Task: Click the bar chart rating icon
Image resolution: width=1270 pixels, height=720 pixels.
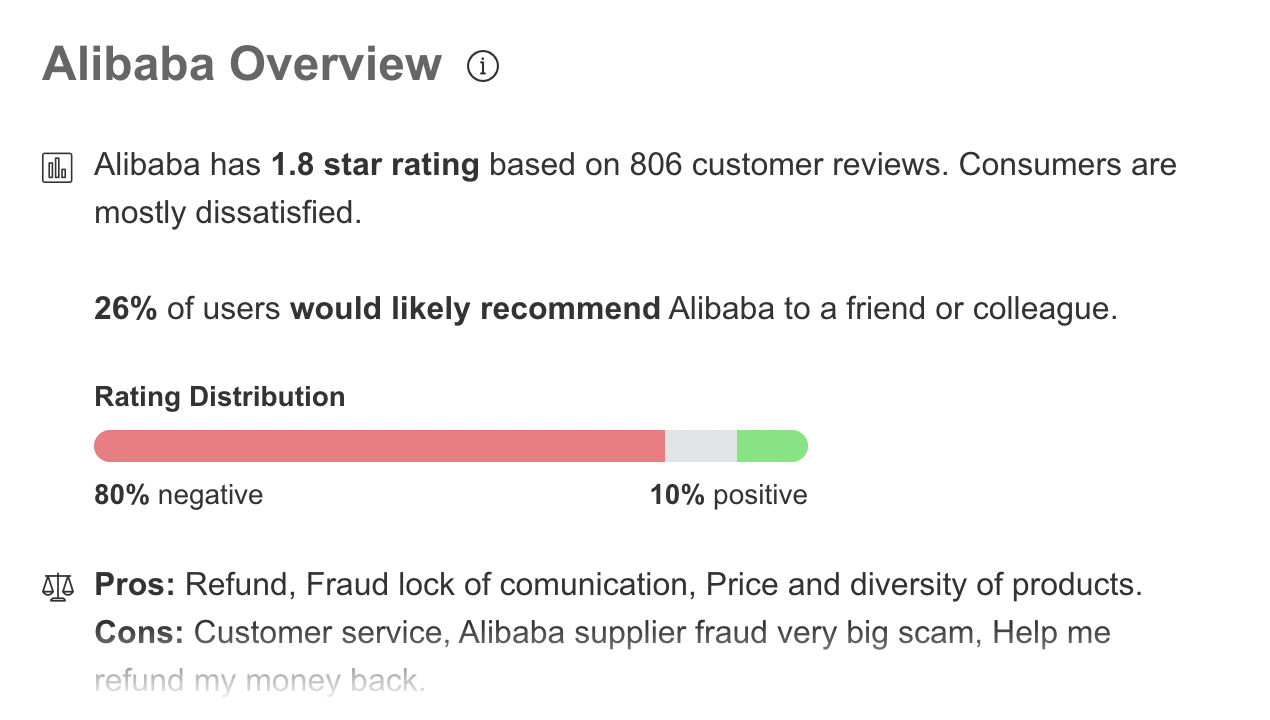Action: click(x=57, y=167)
